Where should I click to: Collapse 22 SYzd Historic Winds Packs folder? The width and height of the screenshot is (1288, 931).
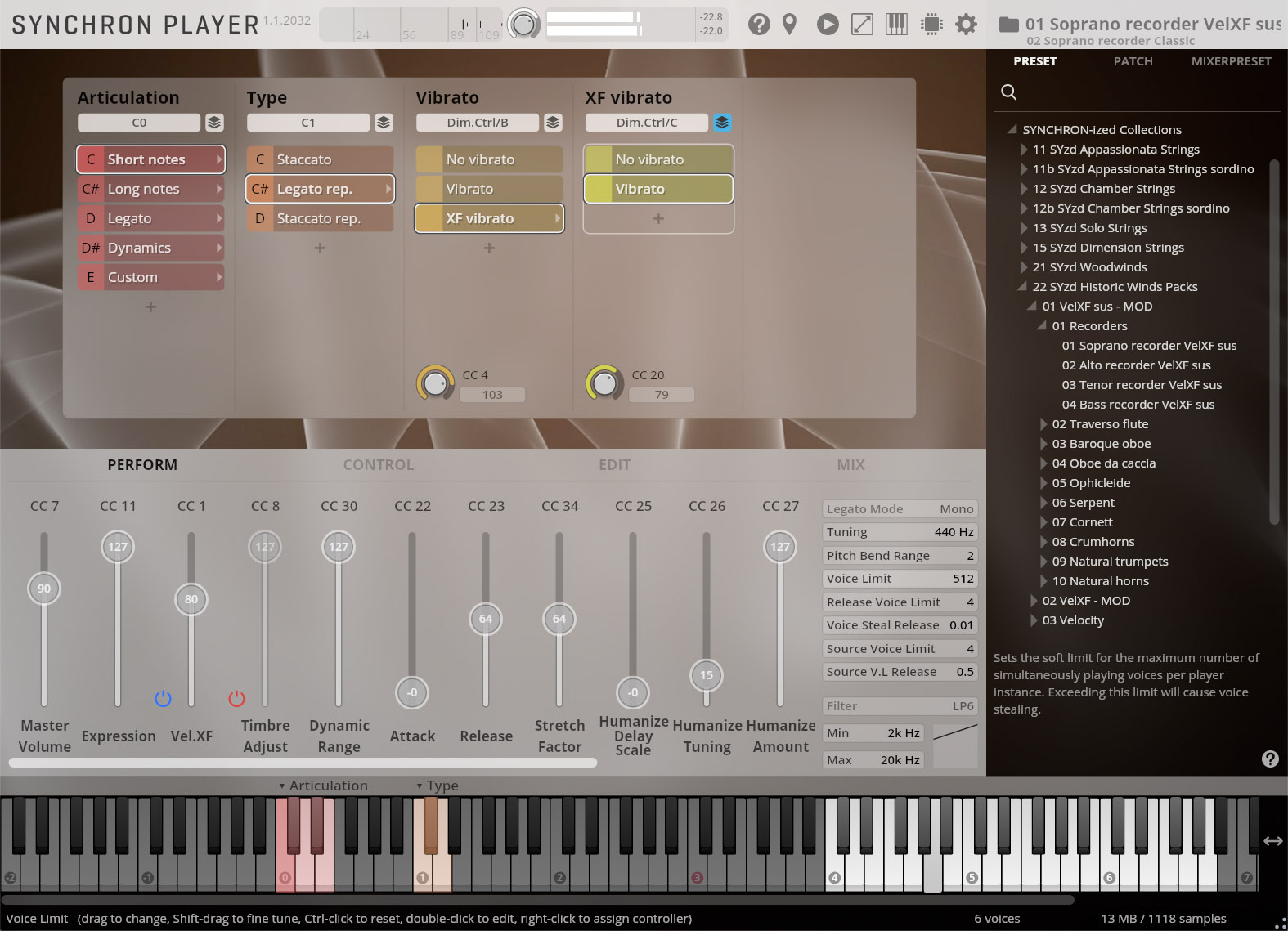coord(1021,286)
